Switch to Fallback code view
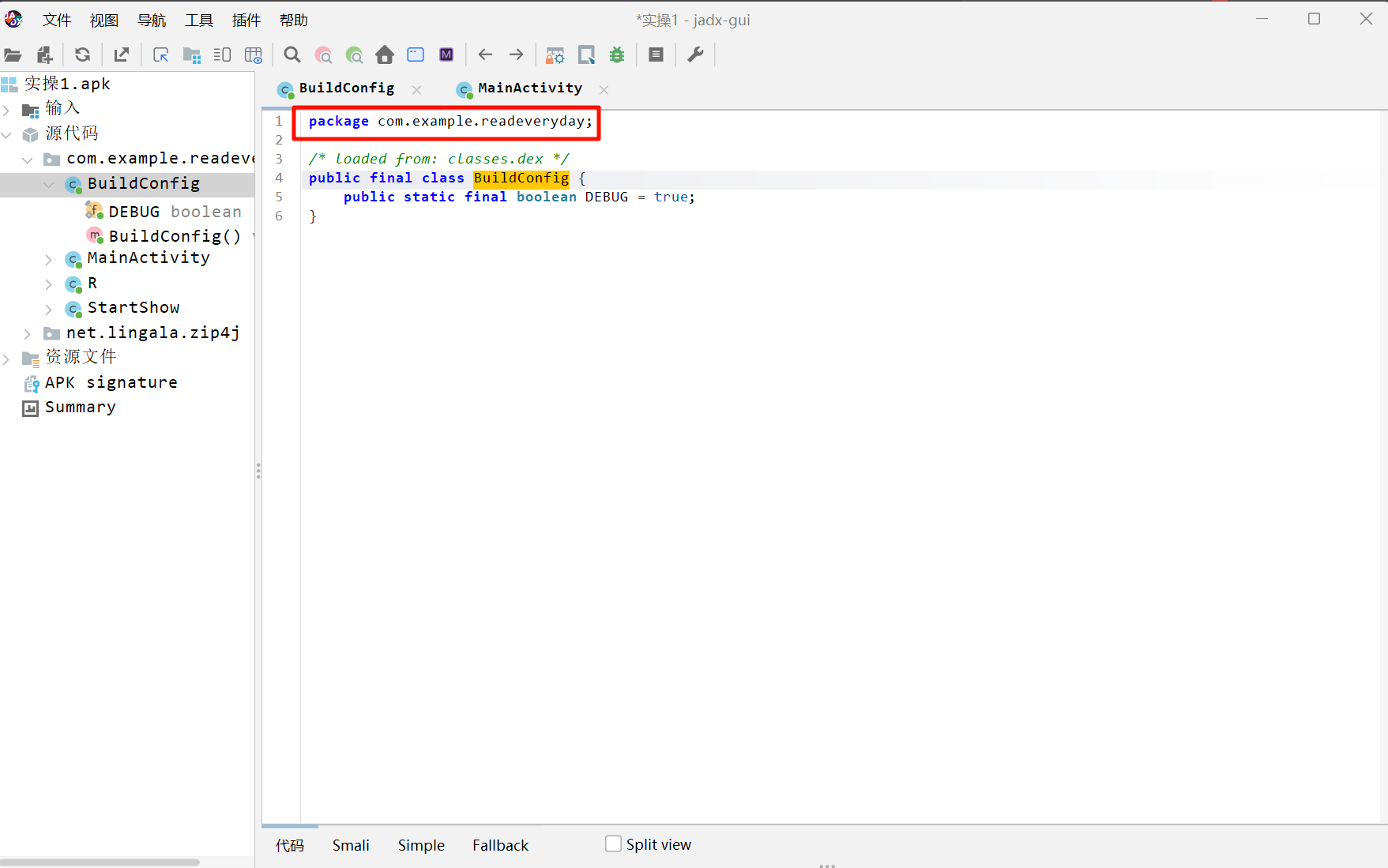 tap(500, 845)
